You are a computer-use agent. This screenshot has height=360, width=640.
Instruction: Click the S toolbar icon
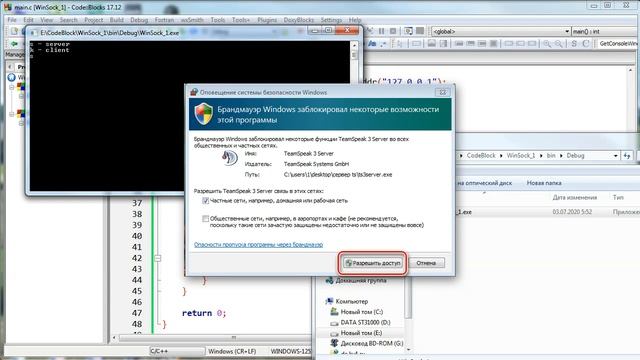tap(574, 44)
